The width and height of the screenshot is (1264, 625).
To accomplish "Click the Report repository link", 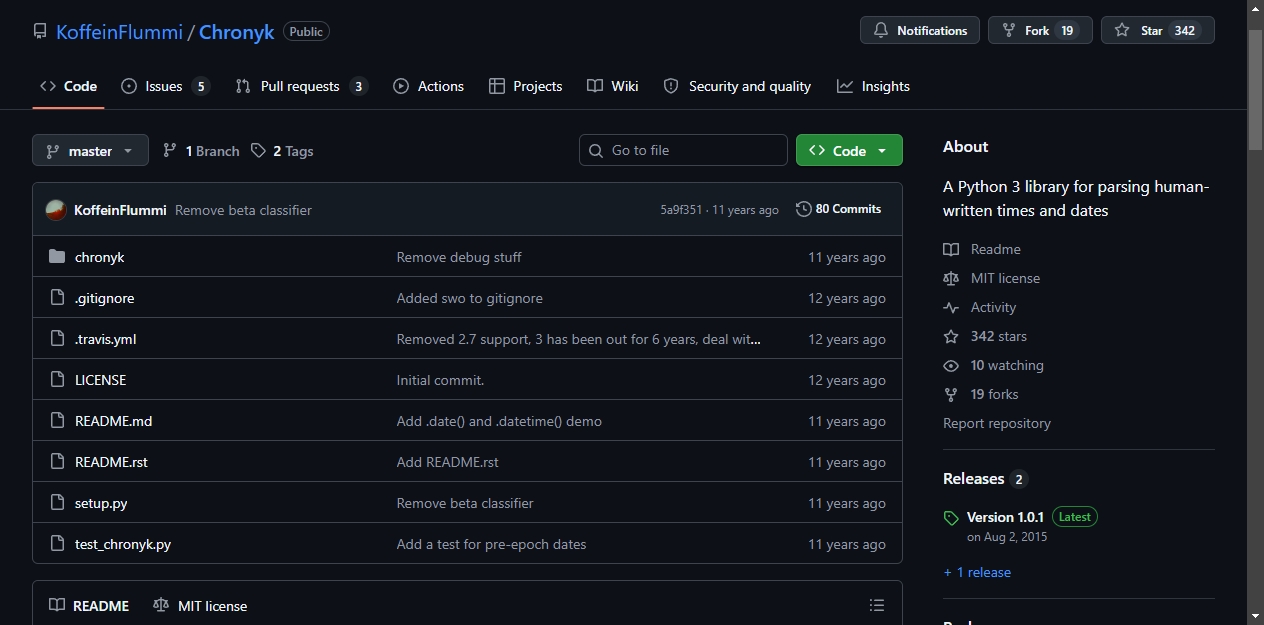I will (997, 423).
